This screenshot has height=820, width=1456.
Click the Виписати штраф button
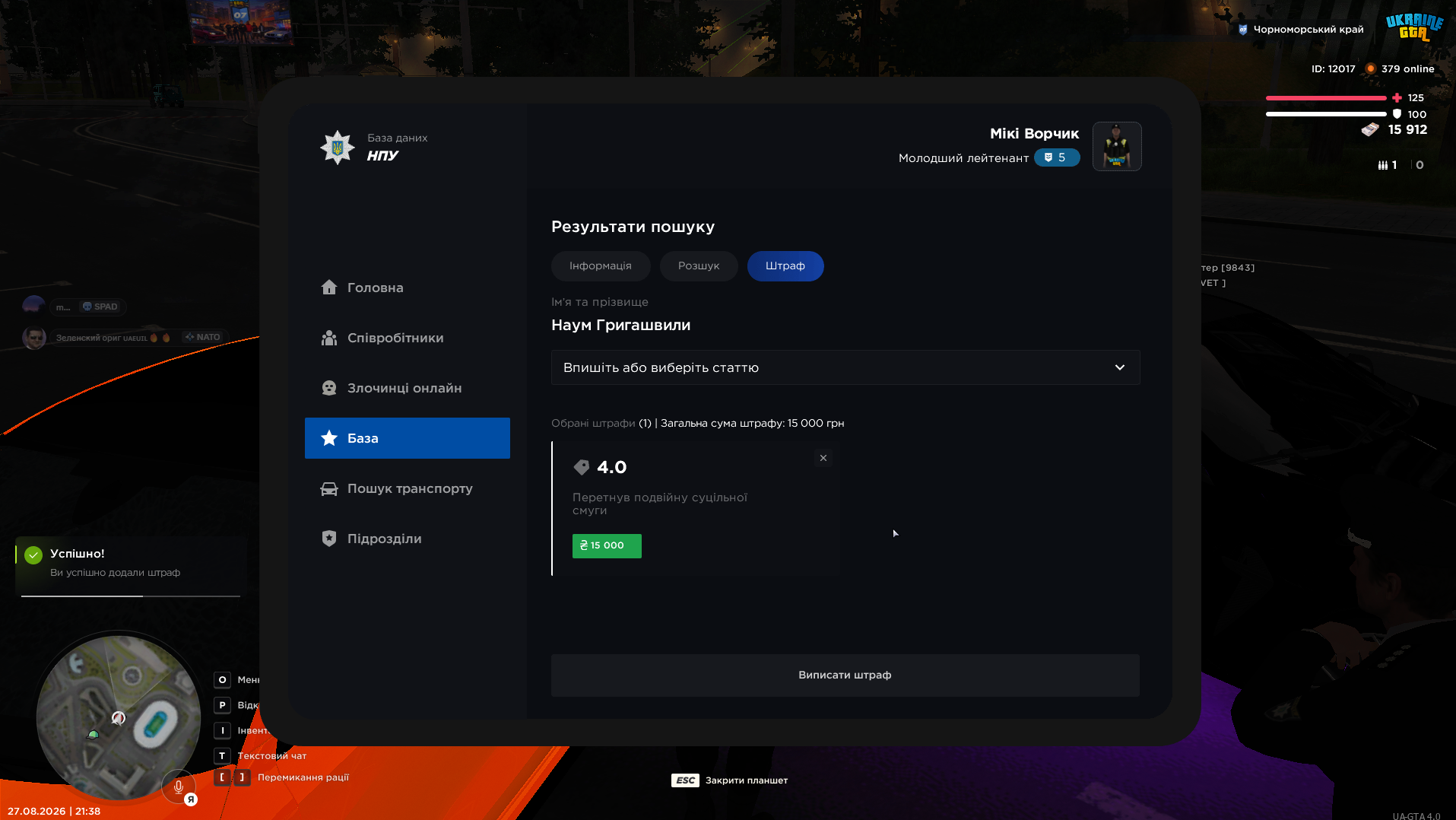coord(845,675)
